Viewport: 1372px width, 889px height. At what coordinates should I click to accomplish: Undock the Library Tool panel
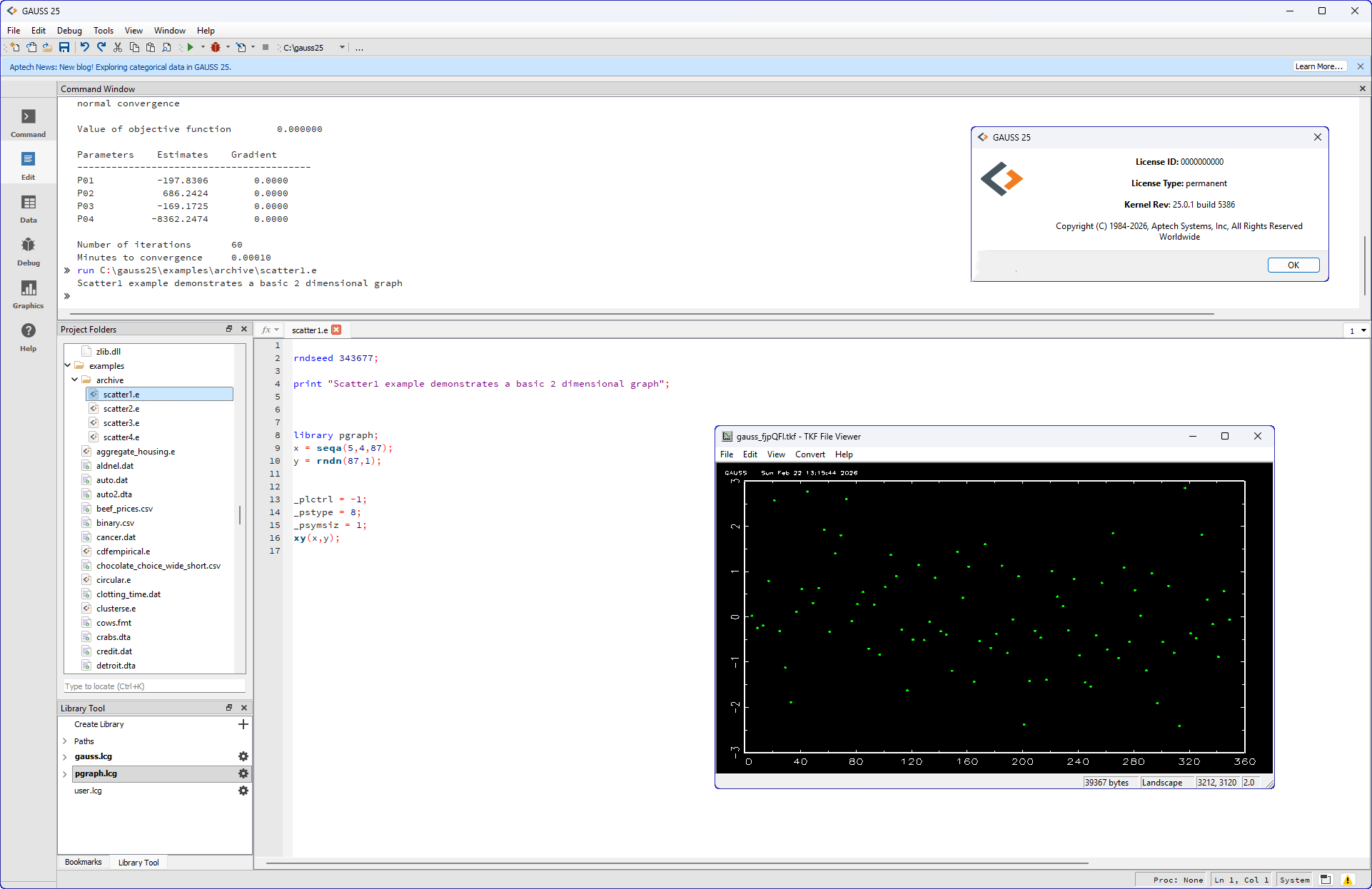tap(229, 708)
